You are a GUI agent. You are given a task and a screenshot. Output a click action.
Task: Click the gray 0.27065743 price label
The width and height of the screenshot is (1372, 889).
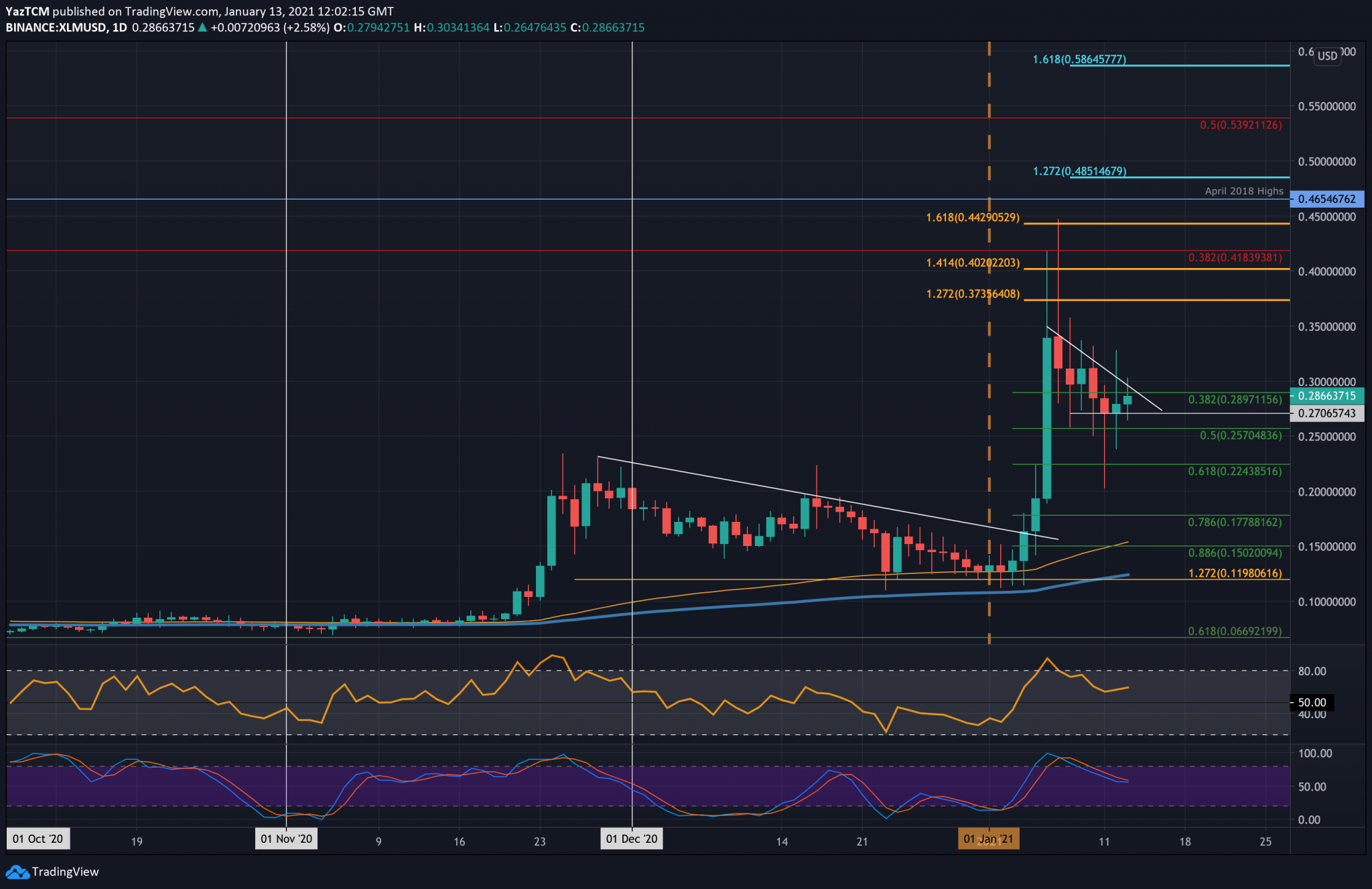[1326, 413]
